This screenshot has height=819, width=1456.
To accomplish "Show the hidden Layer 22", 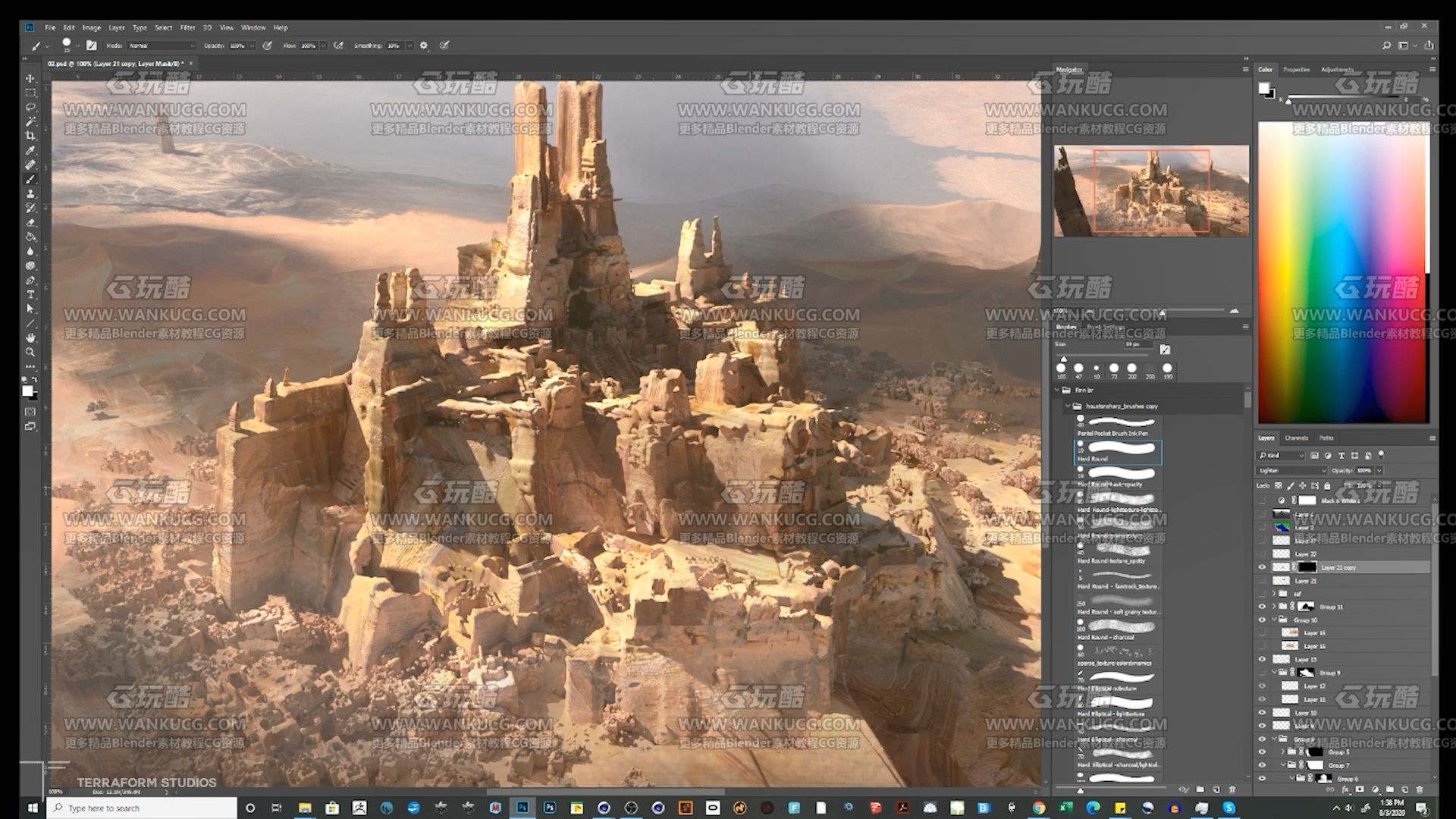I will [1263, 554].
